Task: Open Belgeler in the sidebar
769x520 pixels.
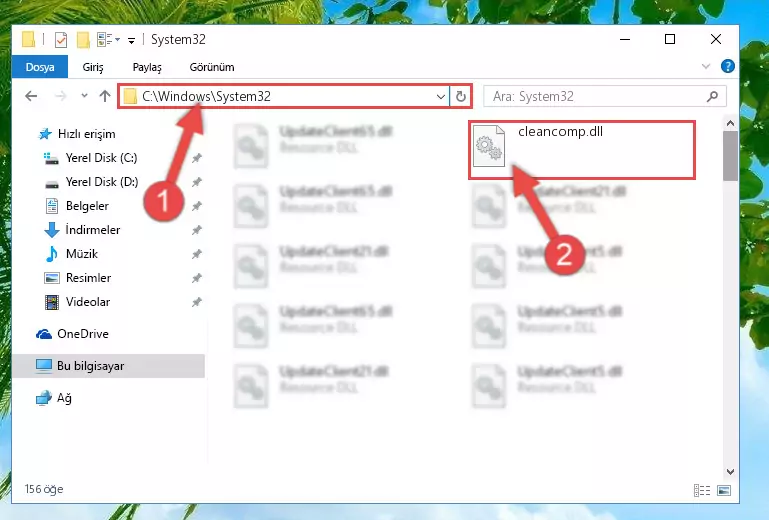Action: coord(87,206)
